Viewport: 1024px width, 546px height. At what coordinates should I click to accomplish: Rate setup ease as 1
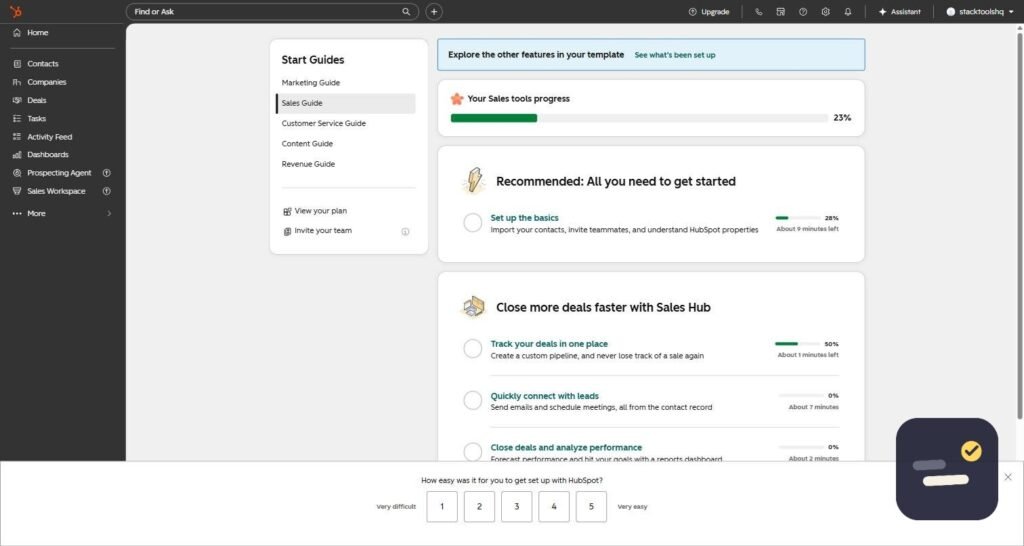[x=442, y=507]
